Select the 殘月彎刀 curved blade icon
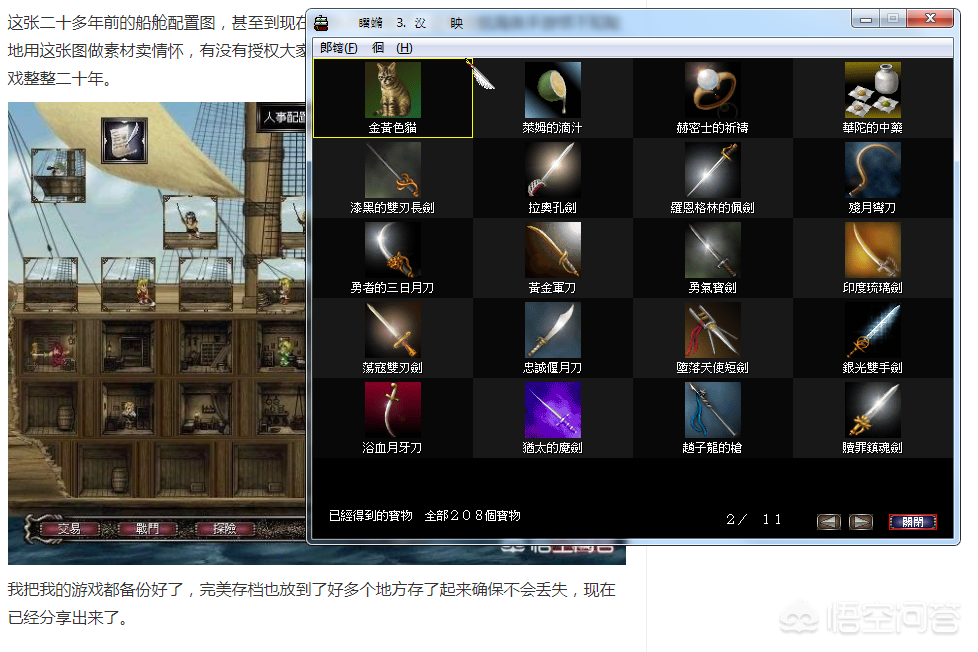 pyautogui.click(x=872, y=170)
